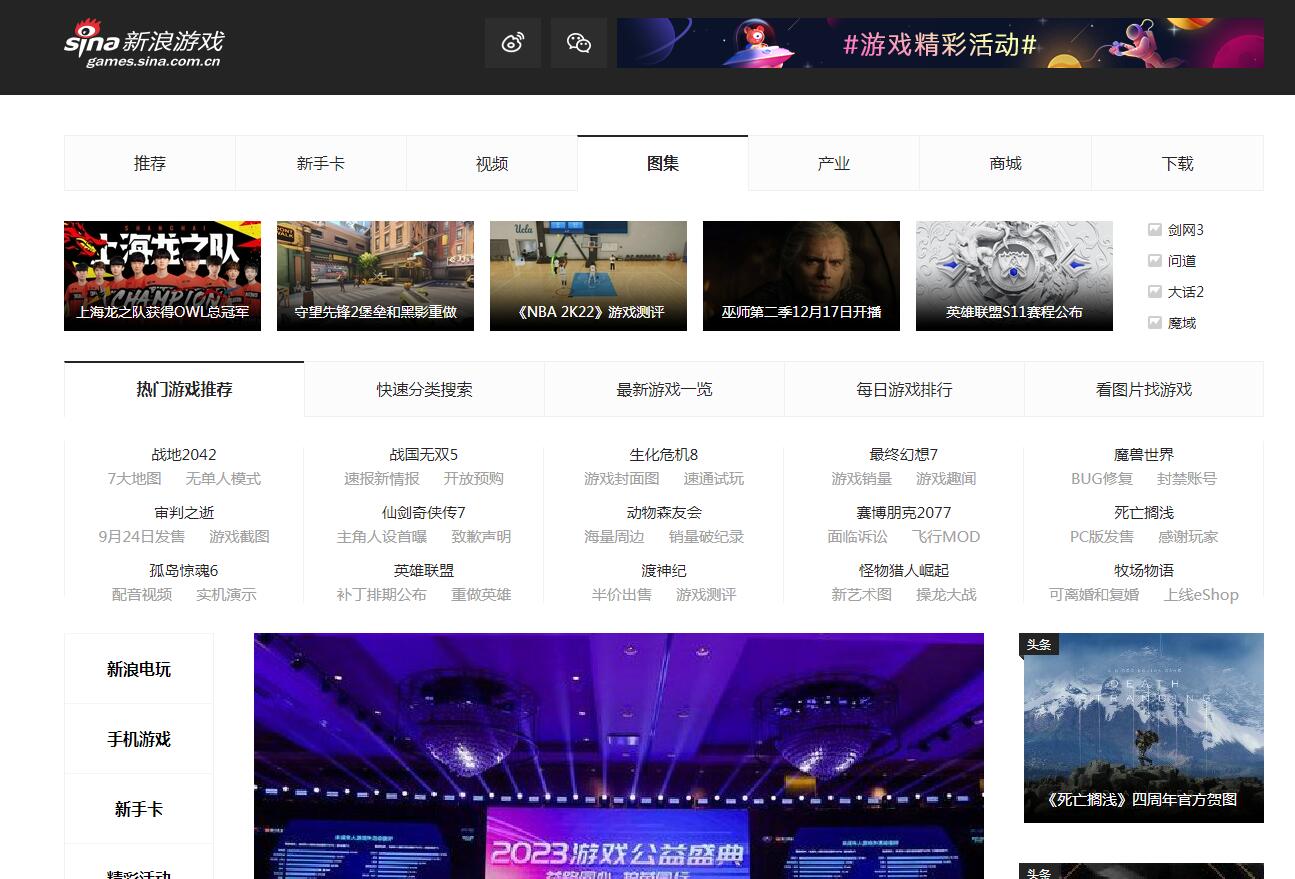The image size is (1295, 879).
Task: Open the 魔兽世界 game link
Action: 1144,455
